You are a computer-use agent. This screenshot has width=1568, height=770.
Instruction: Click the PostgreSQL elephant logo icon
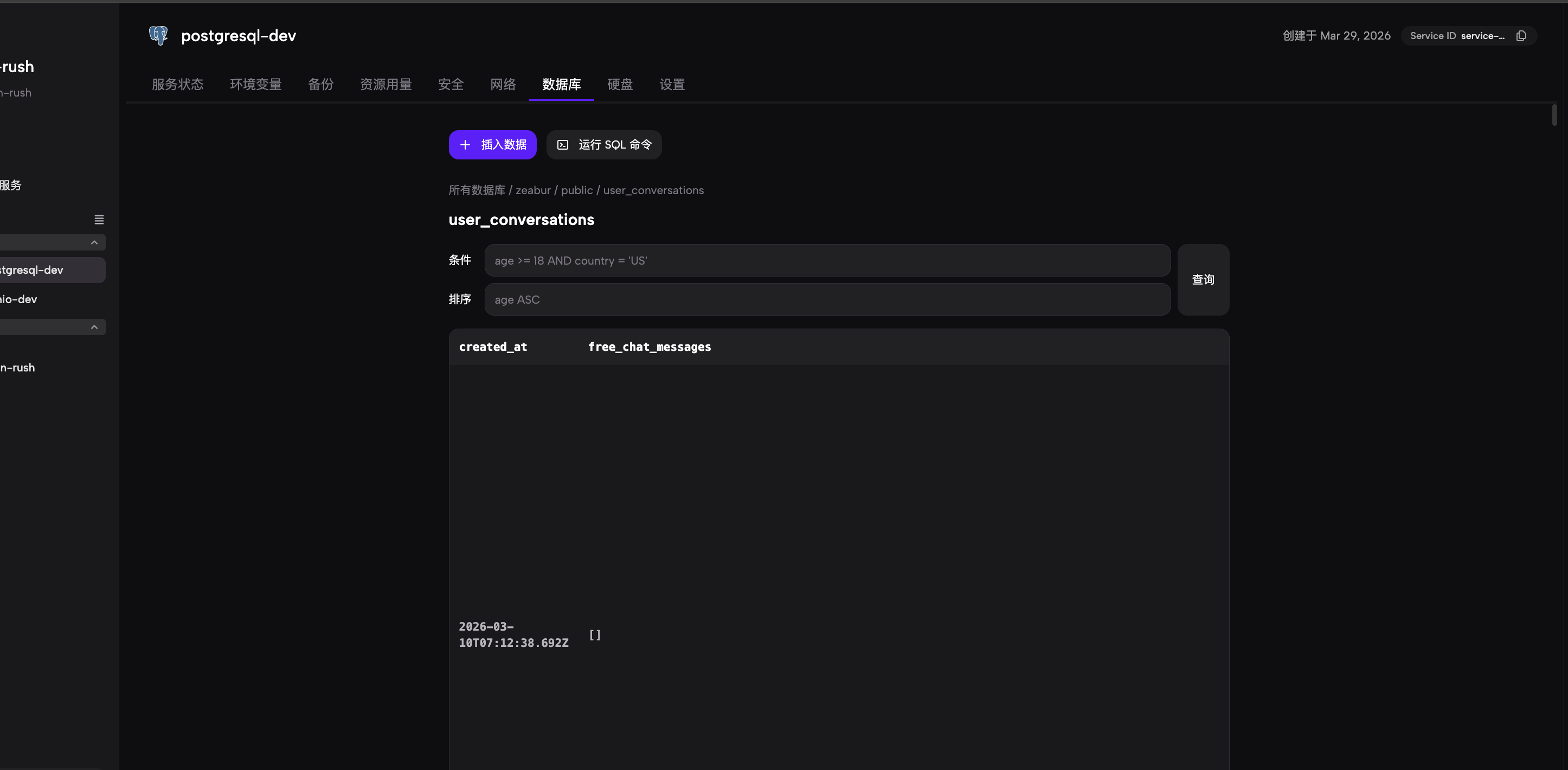click(x=158, y=35)
